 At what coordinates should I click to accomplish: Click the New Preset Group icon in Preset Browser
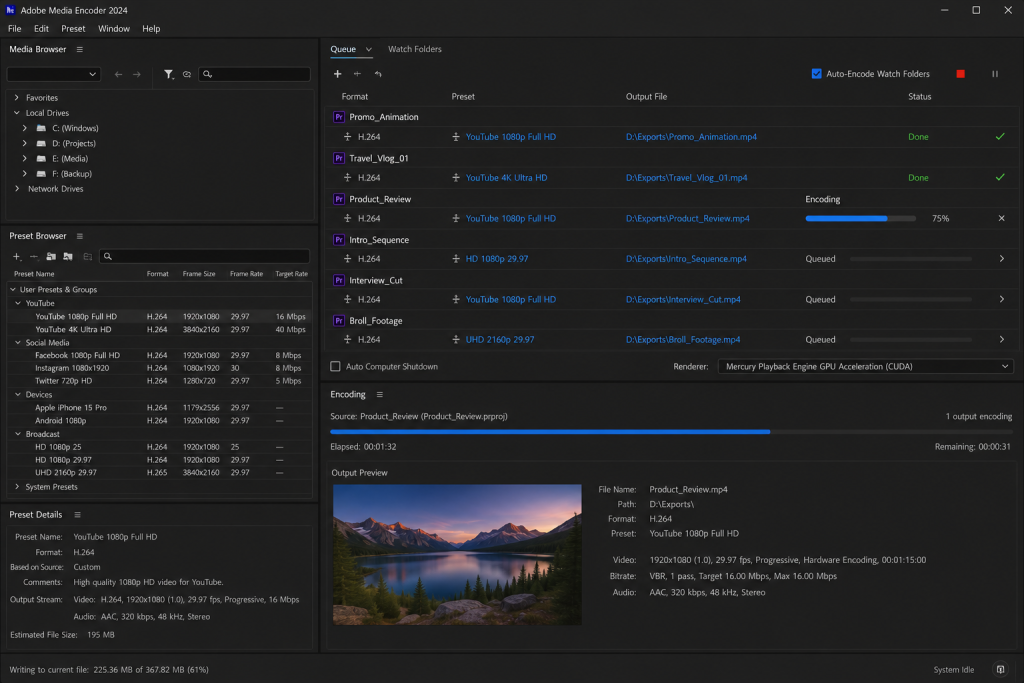(88, 257)
